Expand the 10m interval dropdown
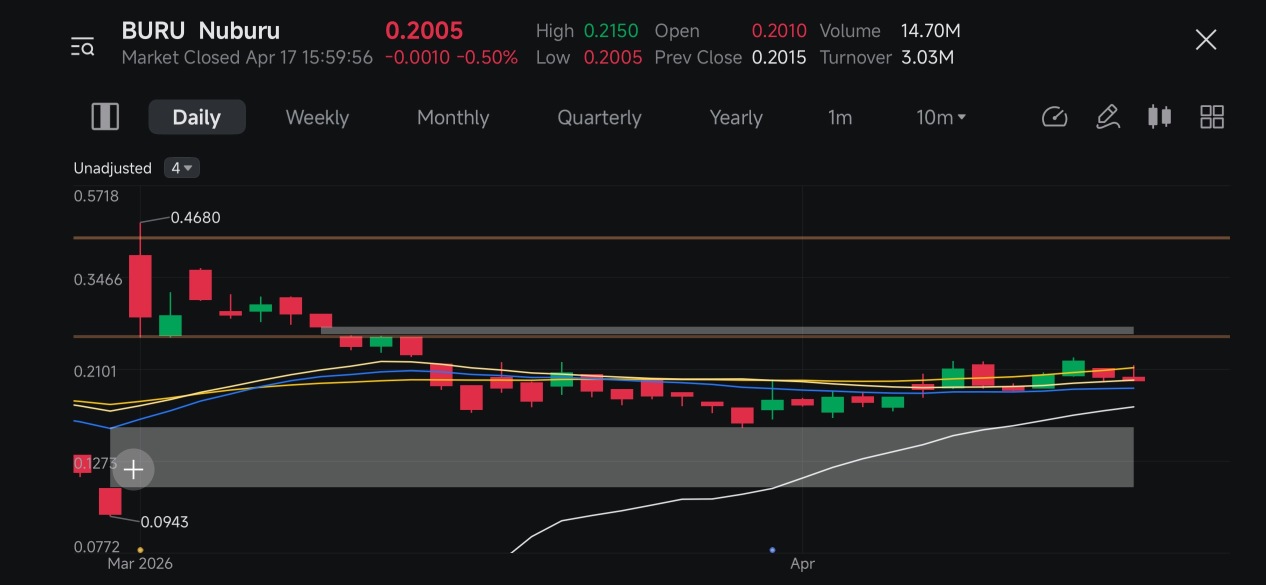This screenshot has width=1266, height=585. coord(941,117)
